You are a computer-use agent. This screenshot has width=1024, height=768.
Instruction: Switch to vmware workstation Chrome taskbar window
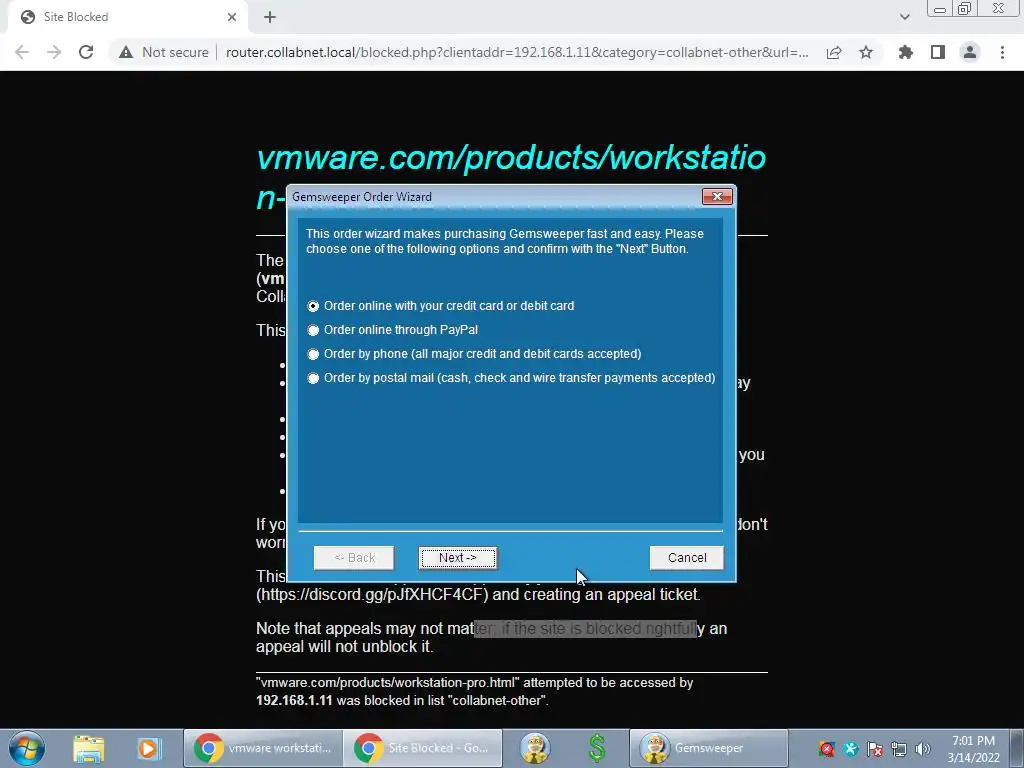263,748
